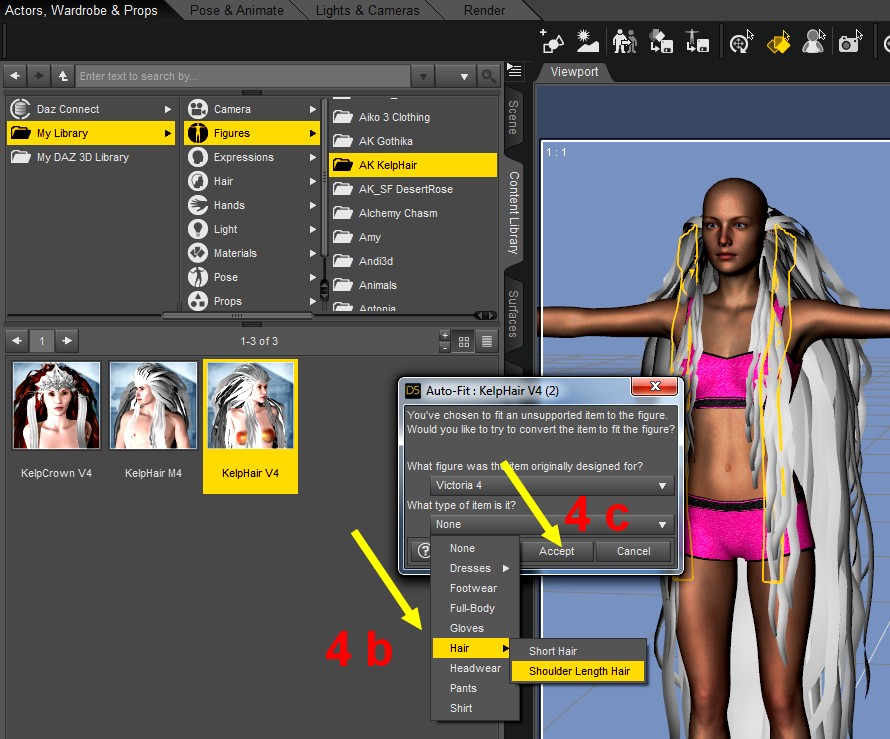Select the yellow Surface Selection tool icon

778,41
